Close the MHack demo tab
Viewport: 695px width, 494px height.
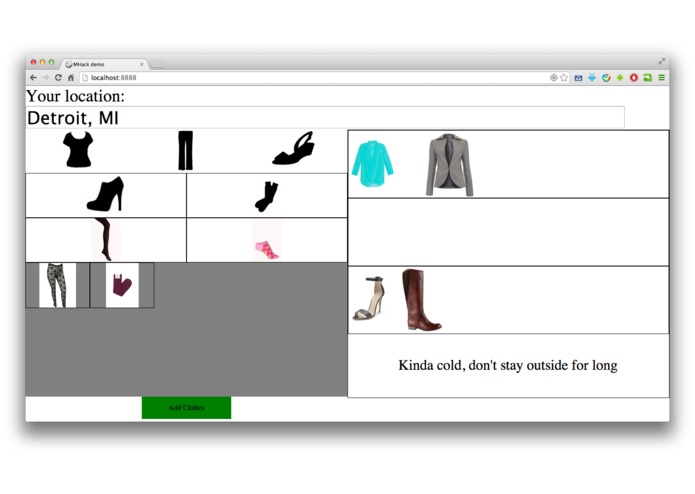[141, 64]
